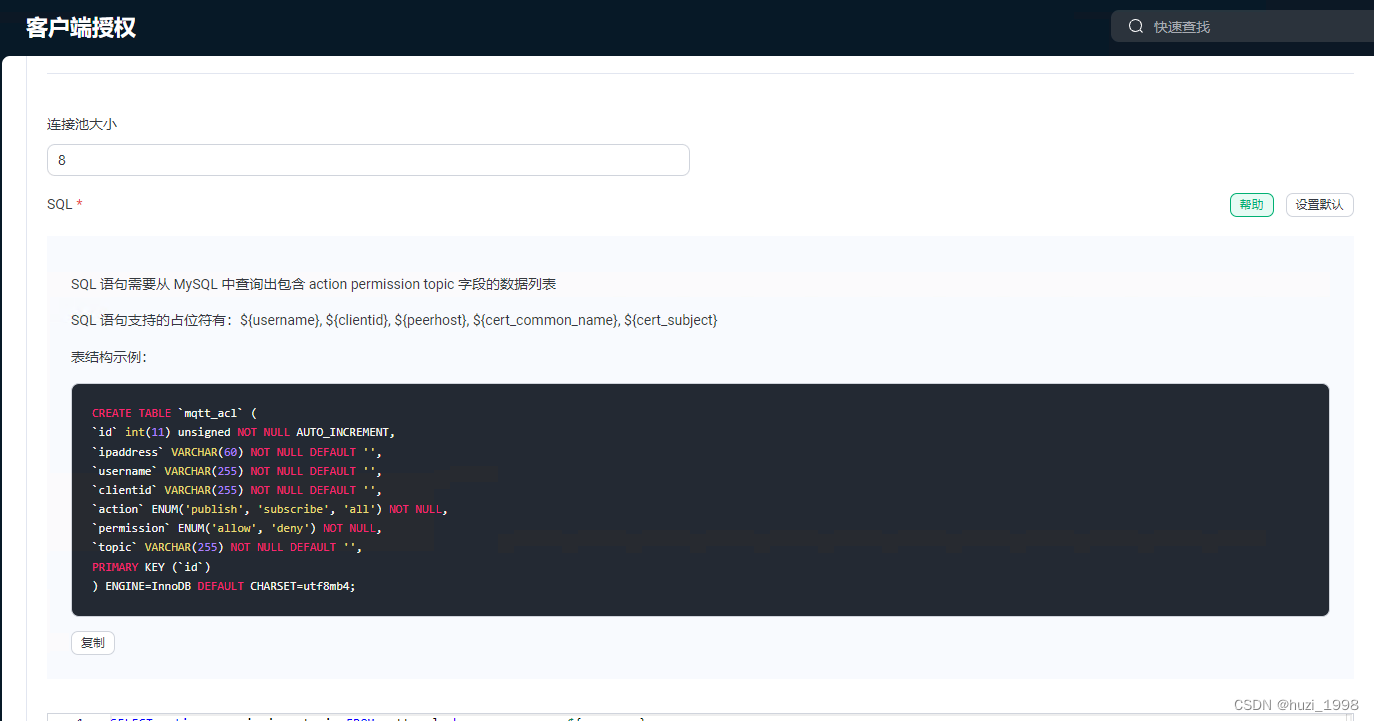Click the `action` ENUM line
The height and width of the screenshot is (721, 1374).
tap(270, 509)
